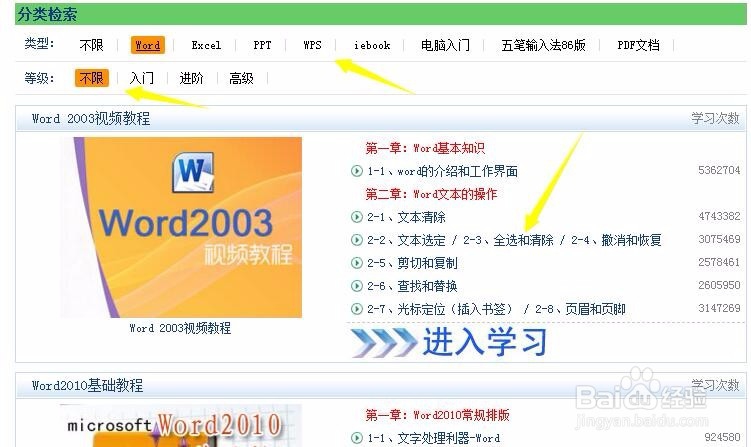The width and height of the screenshot is (751, 447).
Task: Click play icon beside 2-2 文本选定
Action: tap(357, 240)
